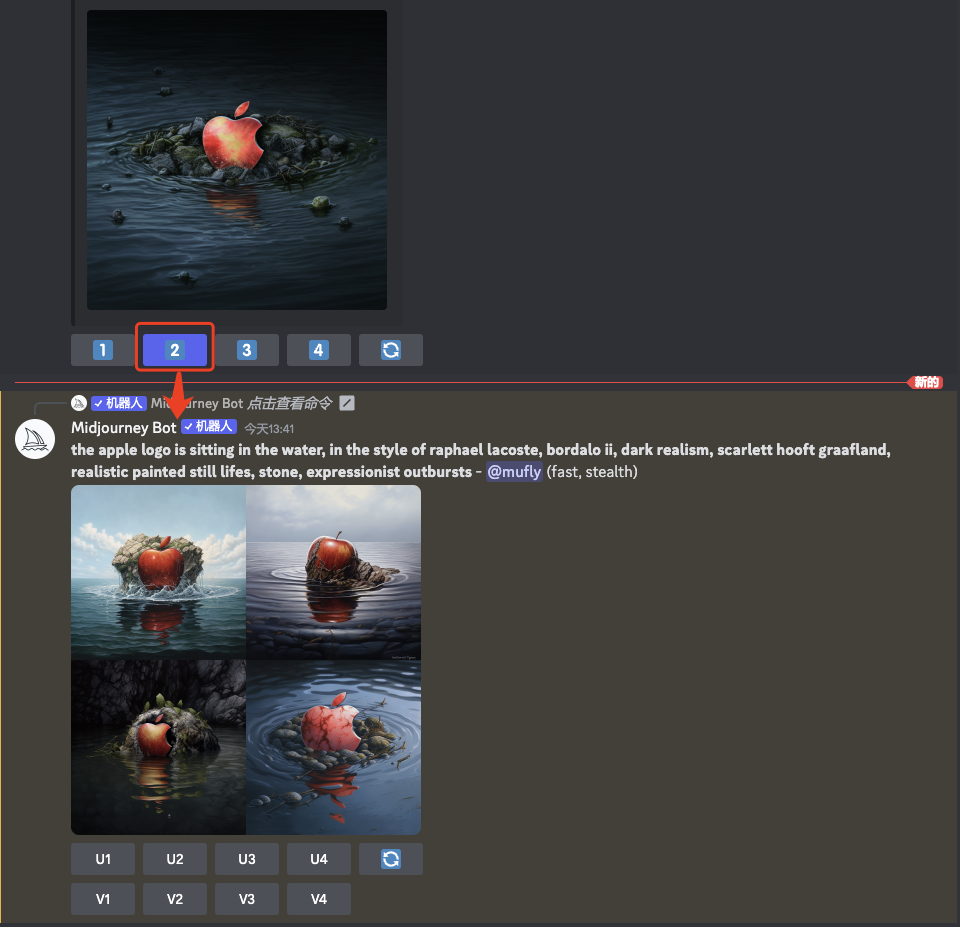Upscale third image with U3
Screen dimensions: 960x927
tap(247, 859)
